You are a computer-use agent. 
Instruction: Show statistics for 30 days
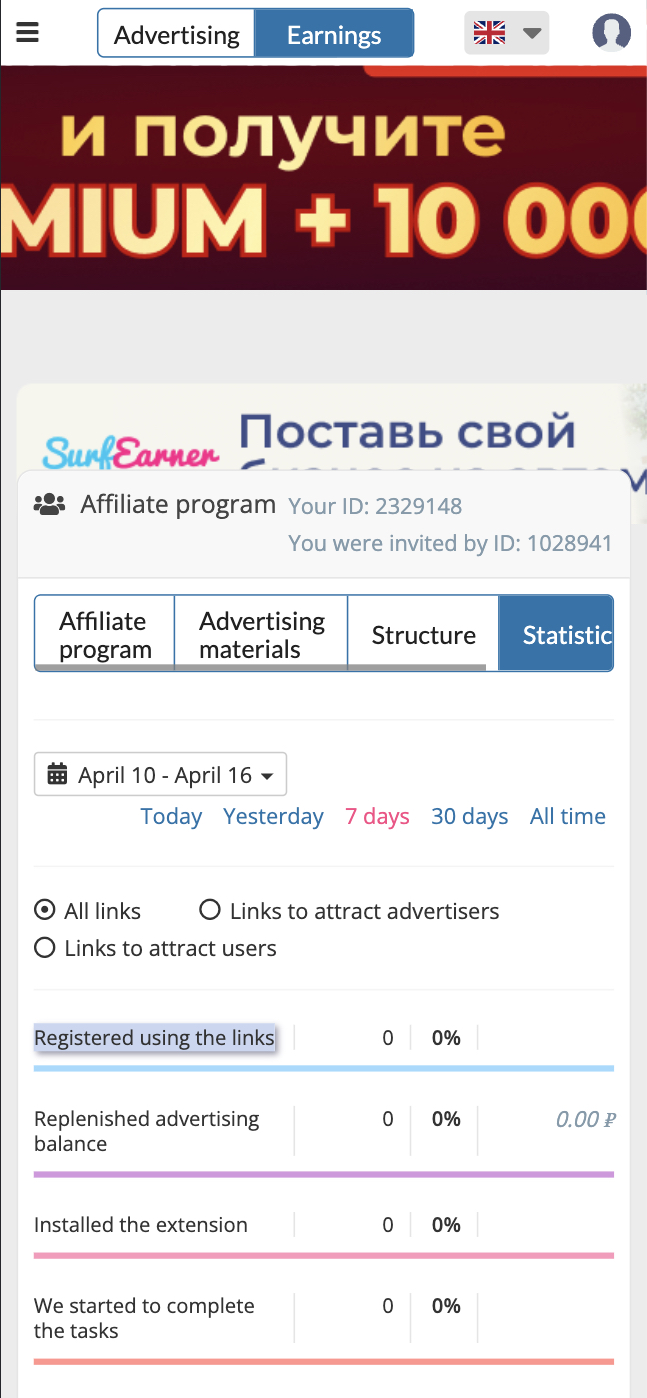(469, 816)
